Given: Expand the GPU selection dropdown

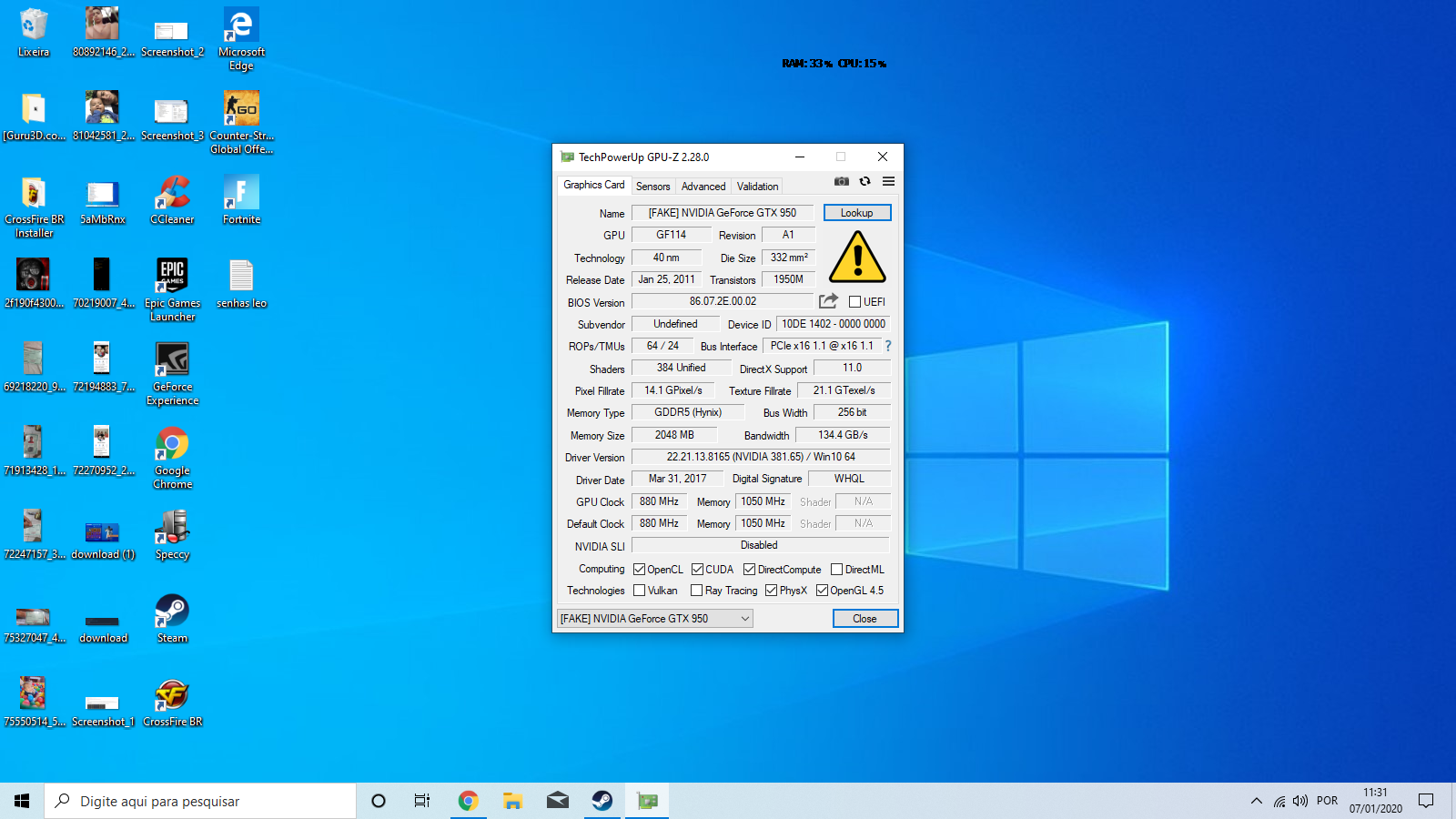Looking at the screenshot, I should click(654, 619).
